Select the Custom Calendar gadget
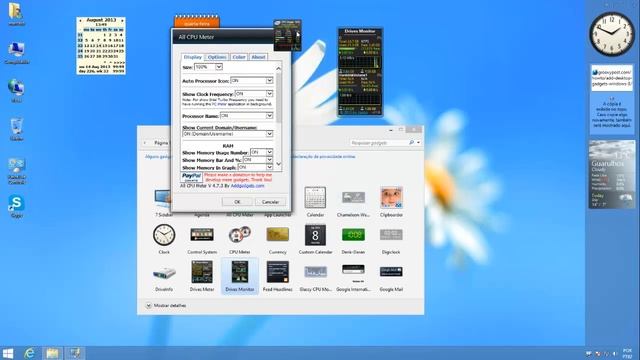 pyautogui.click(x=315, y=239)
